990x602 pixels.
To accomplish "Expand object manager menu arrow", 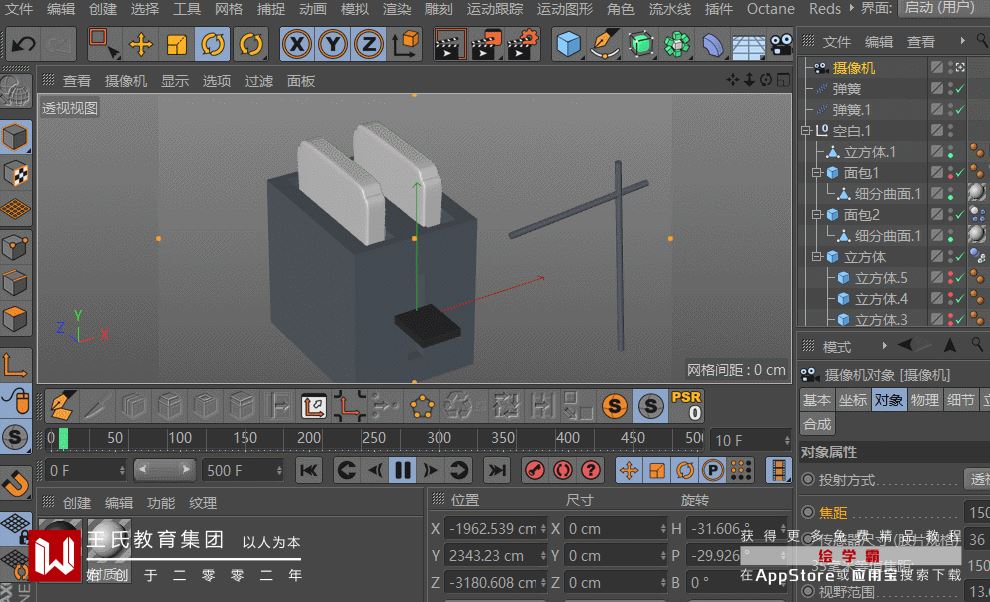I will tap(962, 41).
